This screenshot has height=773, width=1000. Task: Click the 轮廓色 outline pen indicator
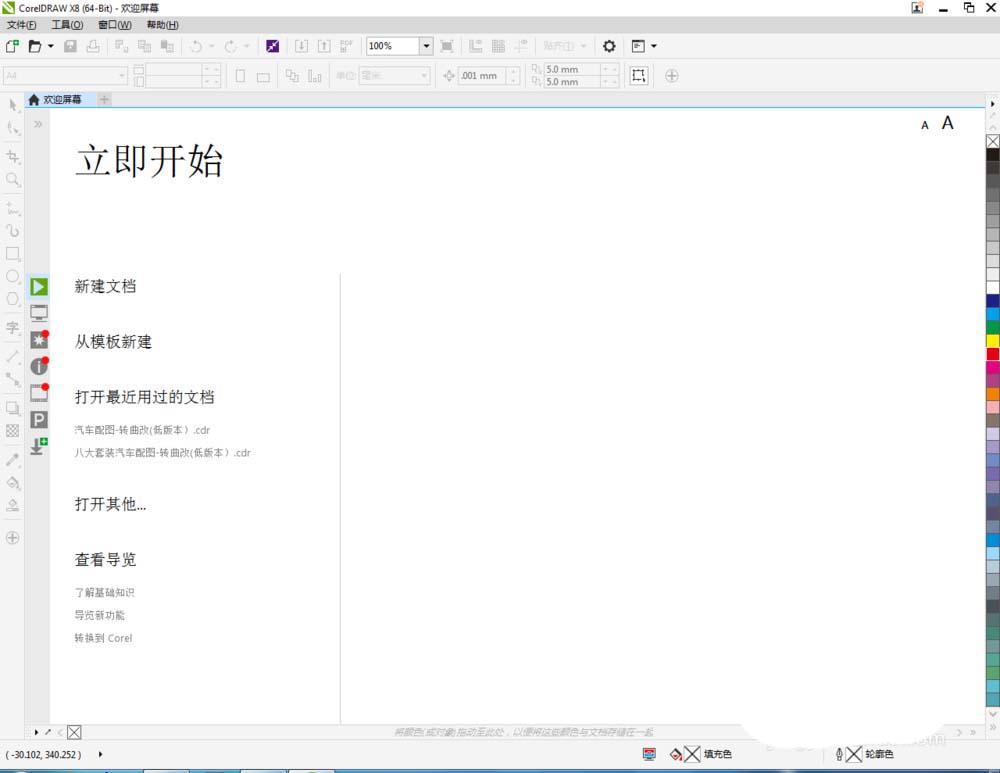(x=864, y=755)
